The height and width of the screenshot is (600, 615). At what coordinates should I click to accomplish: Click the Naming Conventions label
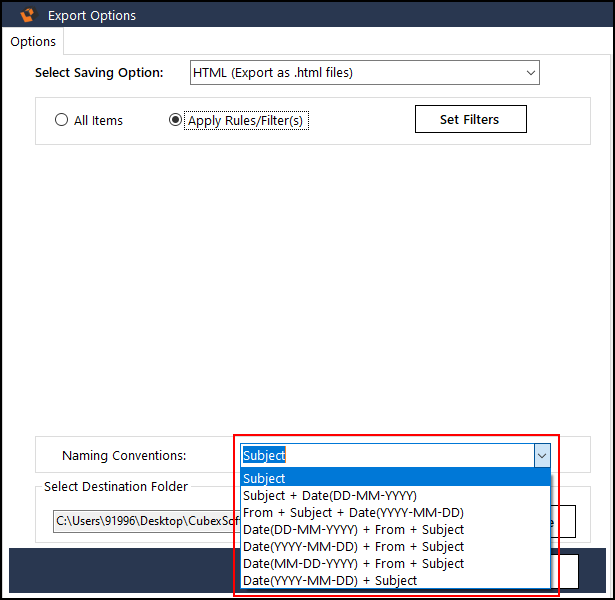tap(124, 456)
